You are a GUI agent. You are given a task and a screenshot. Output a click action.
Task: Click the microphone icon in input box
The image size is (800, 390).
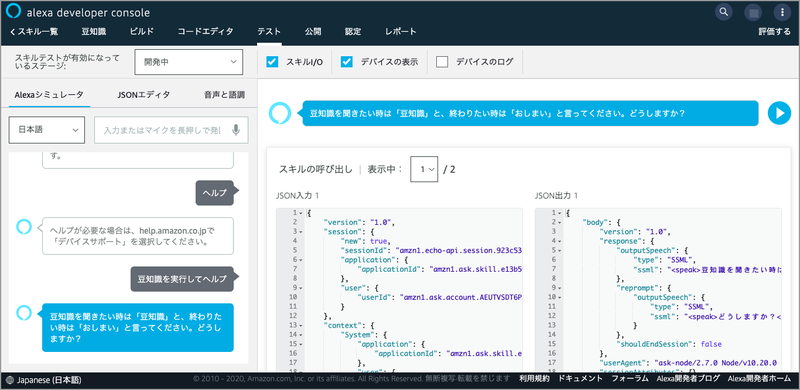[236, 130]
